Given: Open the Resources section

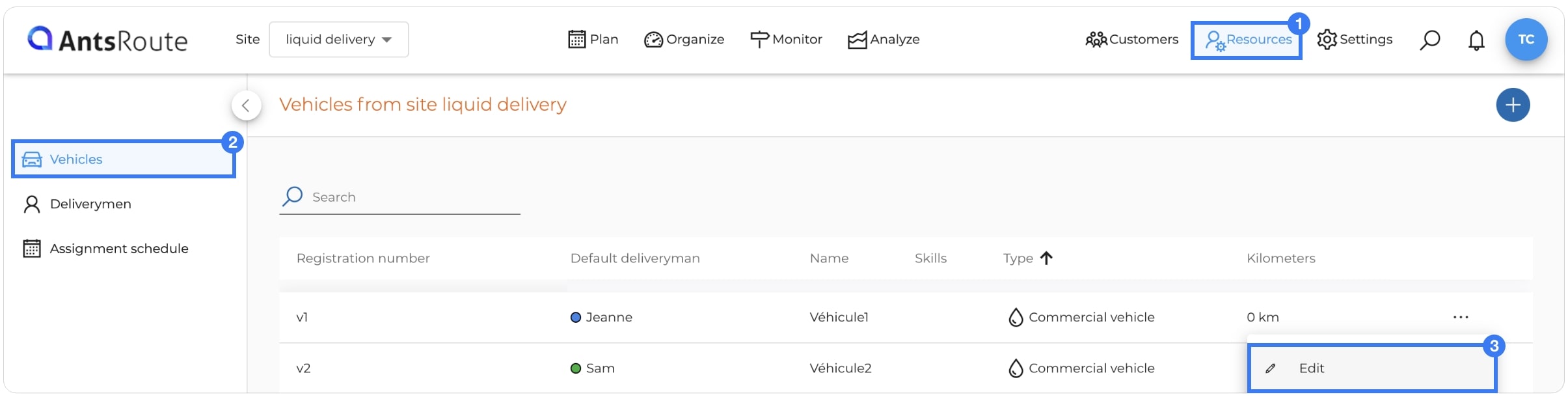Looking at the screenshot, I should pos(1247,40).
